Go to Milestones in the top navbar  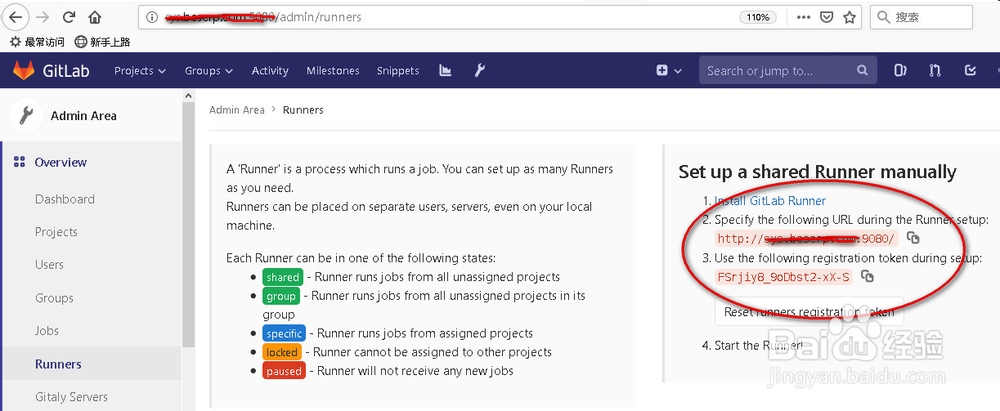click(x=333, y=71)
